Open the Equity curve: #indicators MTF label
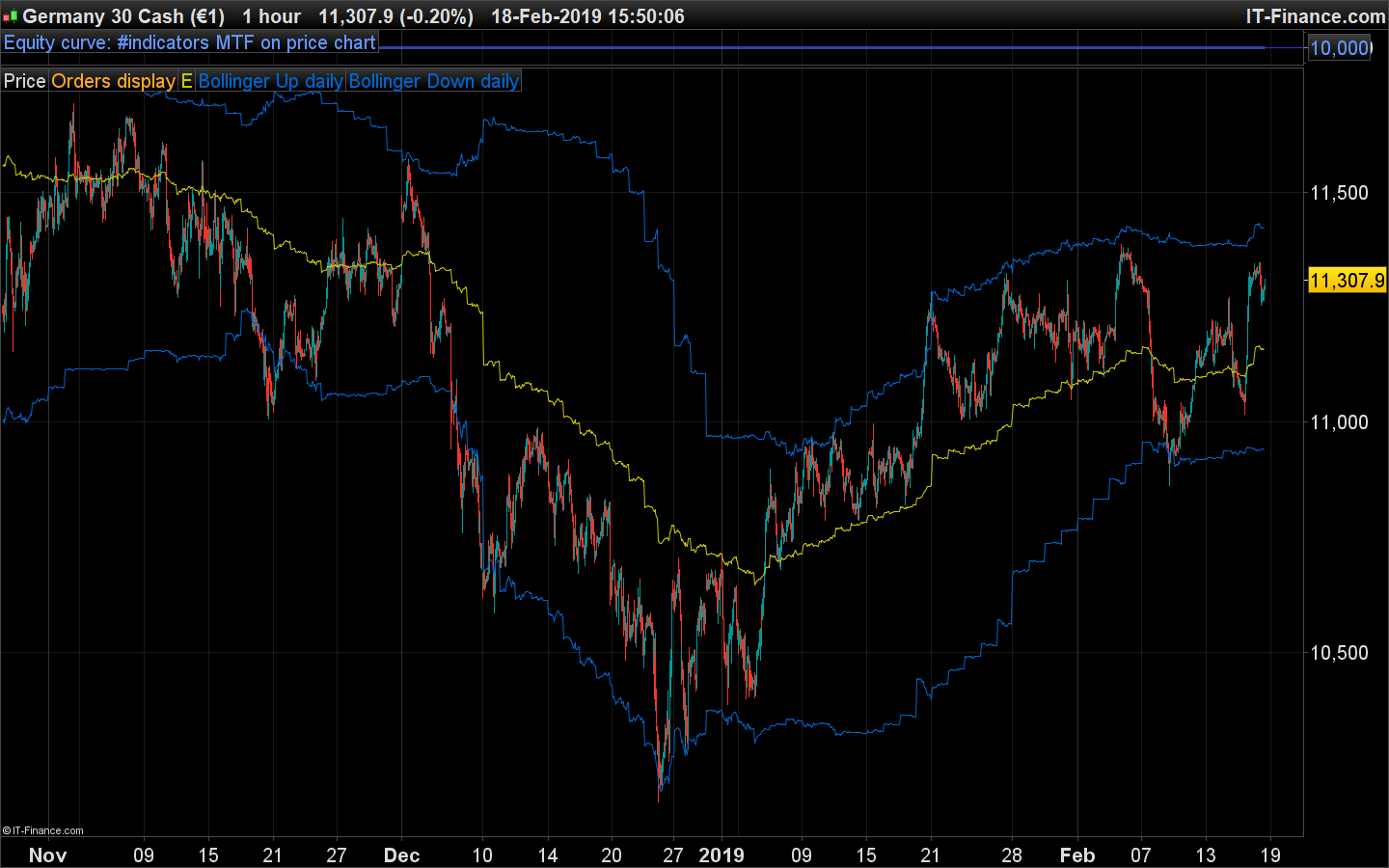The image size is (1389, 868). (x=190, y=42)
